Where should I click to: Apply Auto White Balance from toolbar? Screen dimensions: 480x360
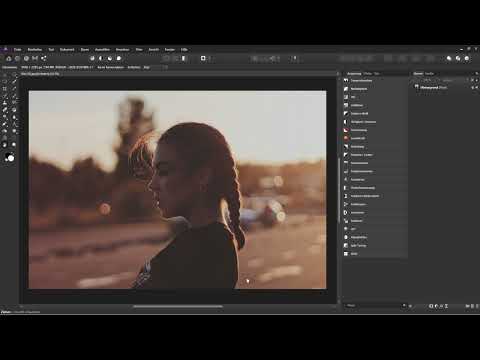119,58
